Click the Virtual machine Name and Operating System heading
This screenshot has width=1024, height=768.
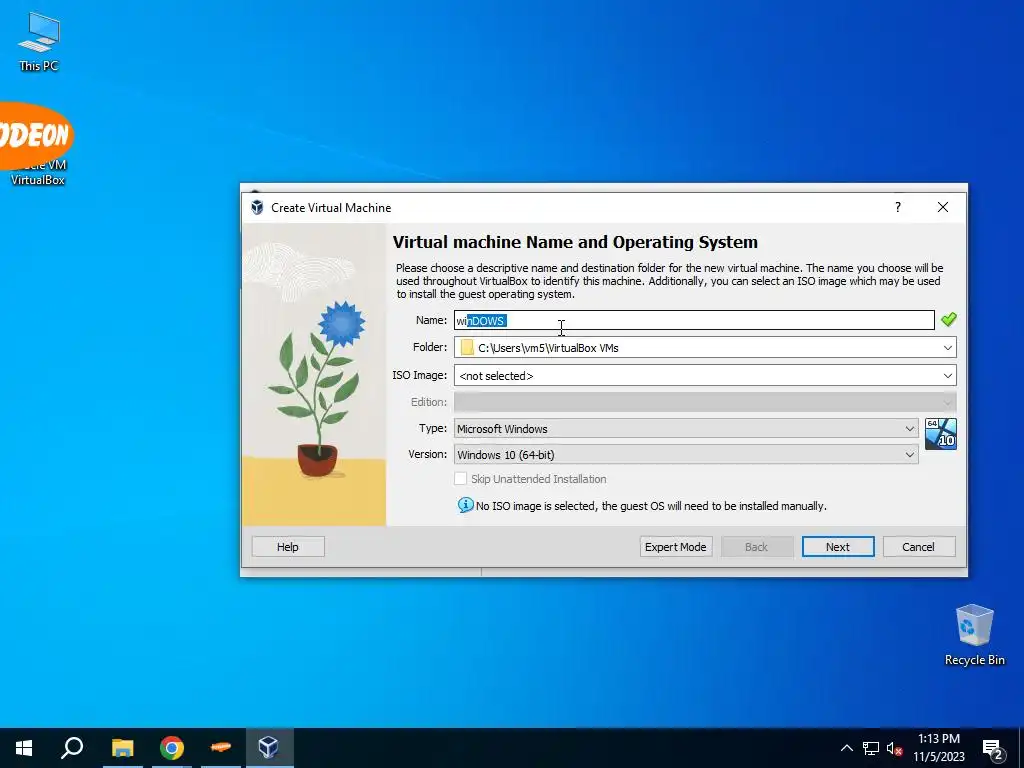[x=575, y=242]
